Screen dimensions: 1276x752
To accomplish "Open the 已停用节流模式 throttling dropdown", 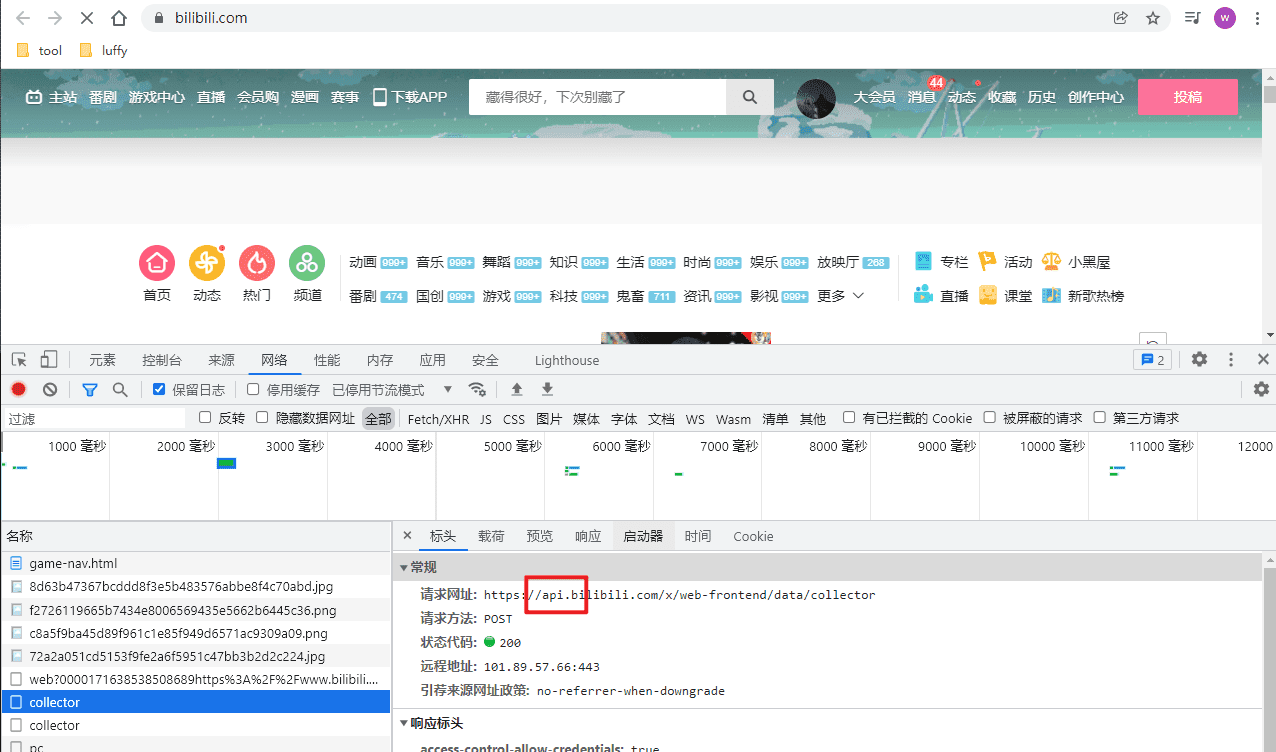I will 392,389.
